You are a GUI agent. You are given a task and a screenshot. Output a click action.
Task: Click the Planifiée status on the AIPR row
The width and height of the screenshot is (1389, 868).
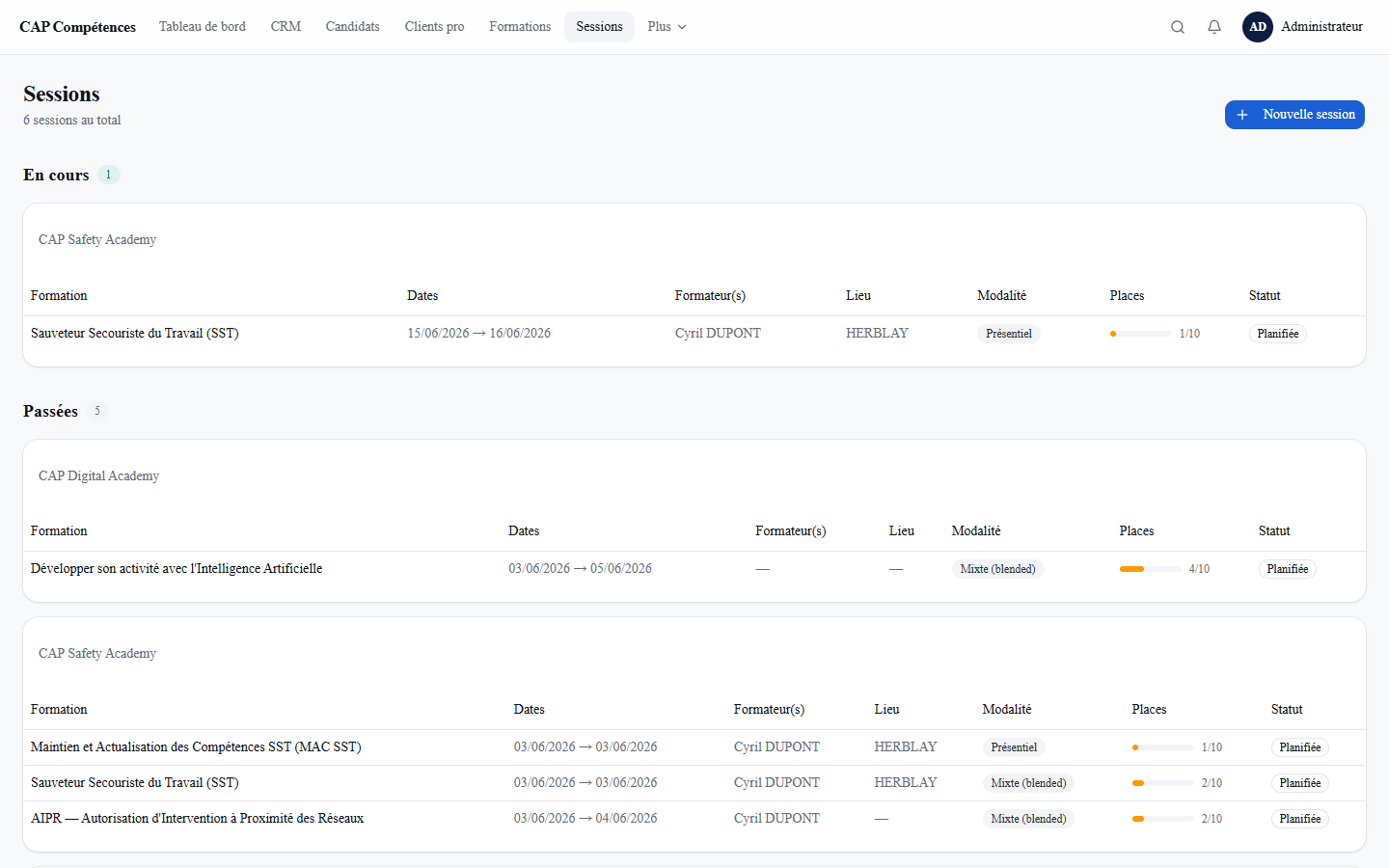1300,819
